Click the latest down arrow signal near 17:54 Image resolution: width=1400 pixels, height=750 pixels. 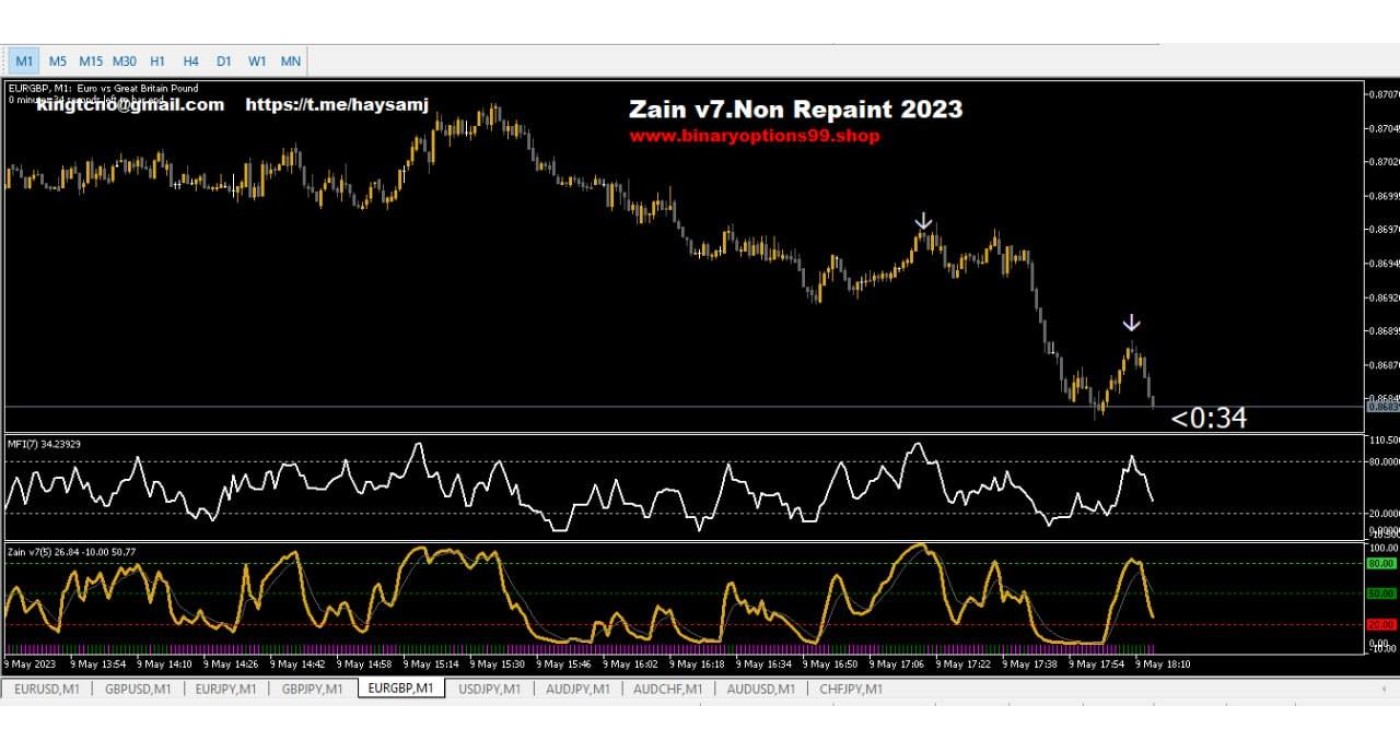pos(1131,323)
